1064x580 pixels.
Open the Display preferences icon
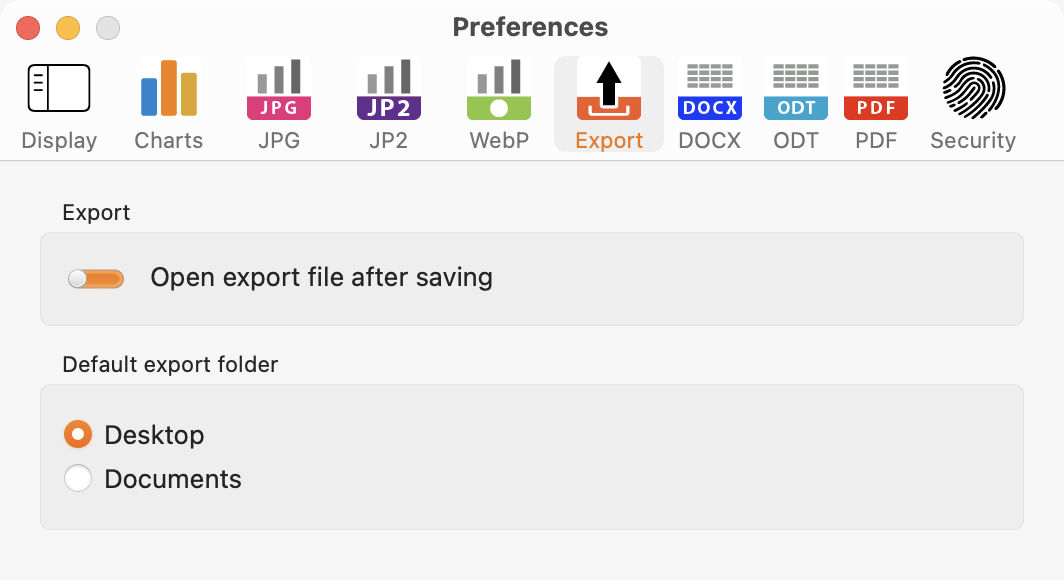[x=59, y=89]
